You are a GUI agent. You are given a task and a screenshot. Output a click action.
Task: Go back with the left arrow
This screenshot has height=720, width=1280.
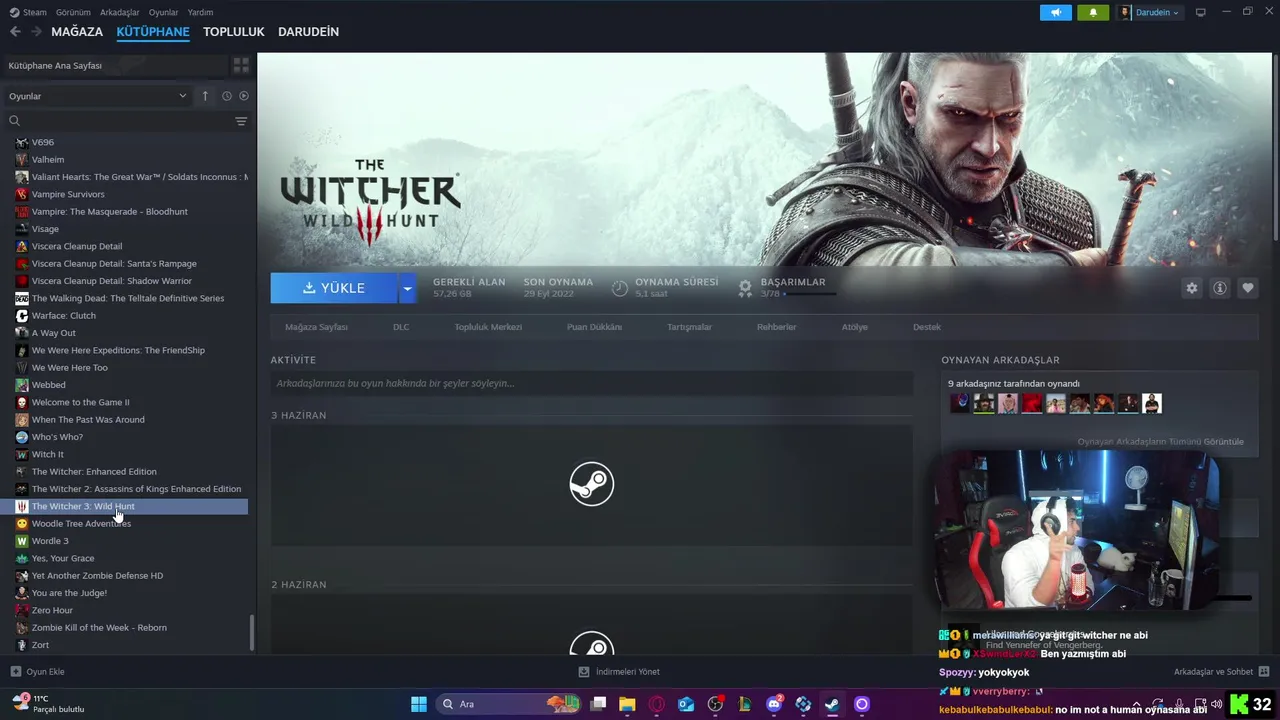[x=15, y=32]
